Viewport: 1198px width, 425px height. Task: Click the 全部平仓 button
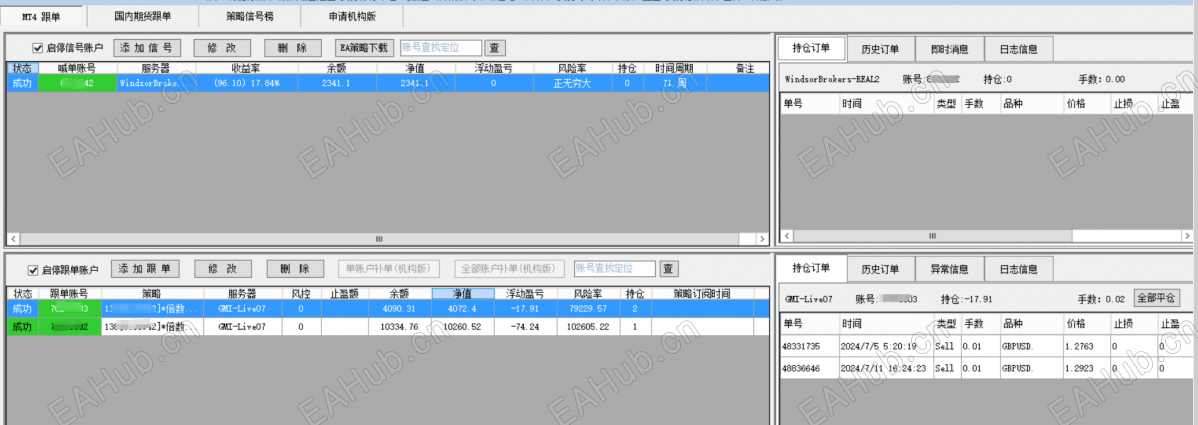click(1155, 297)
